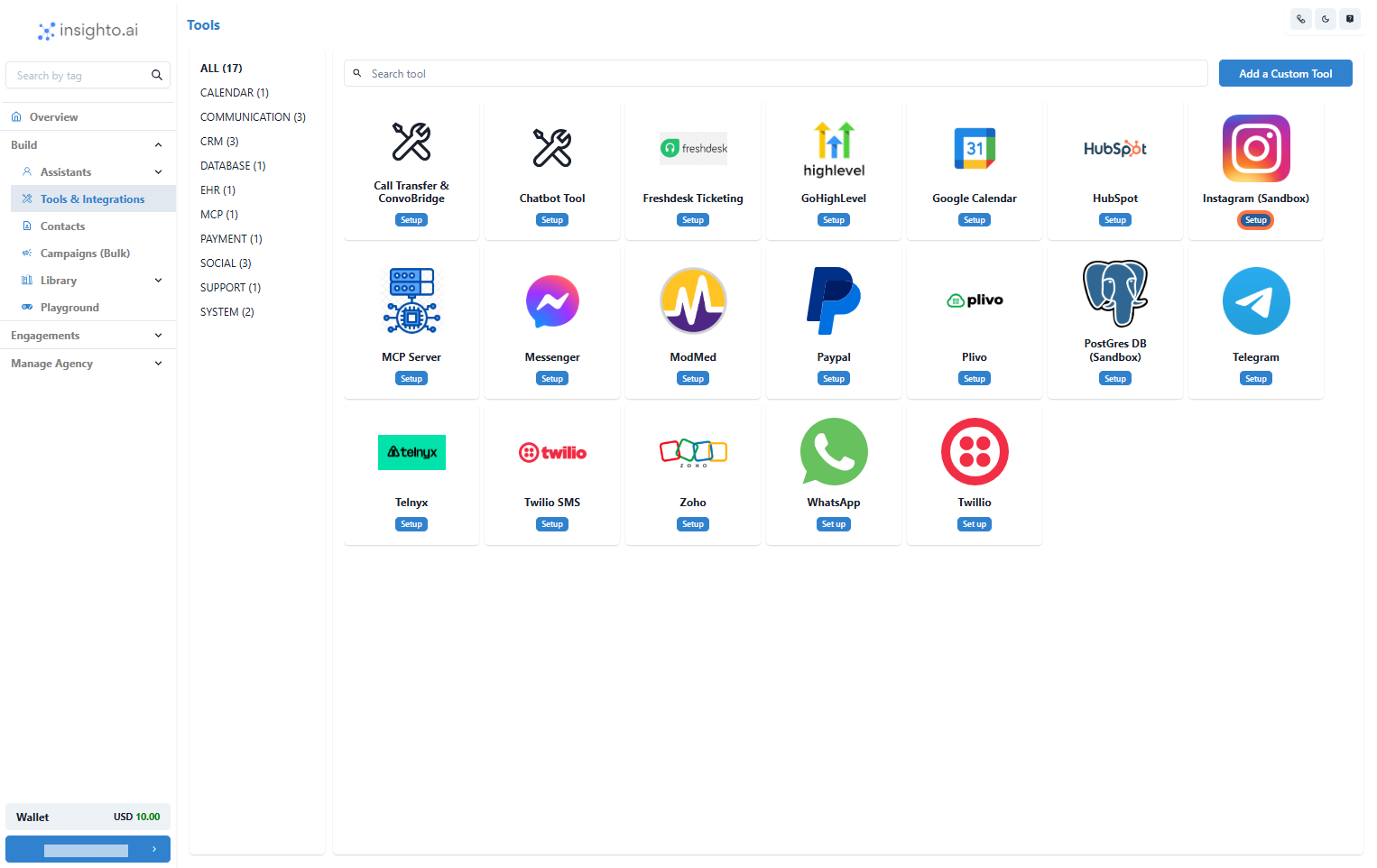Enable dark mode with the moon icon
The width and height of the screenshot is (1377, 868).
pos(1325,18)
